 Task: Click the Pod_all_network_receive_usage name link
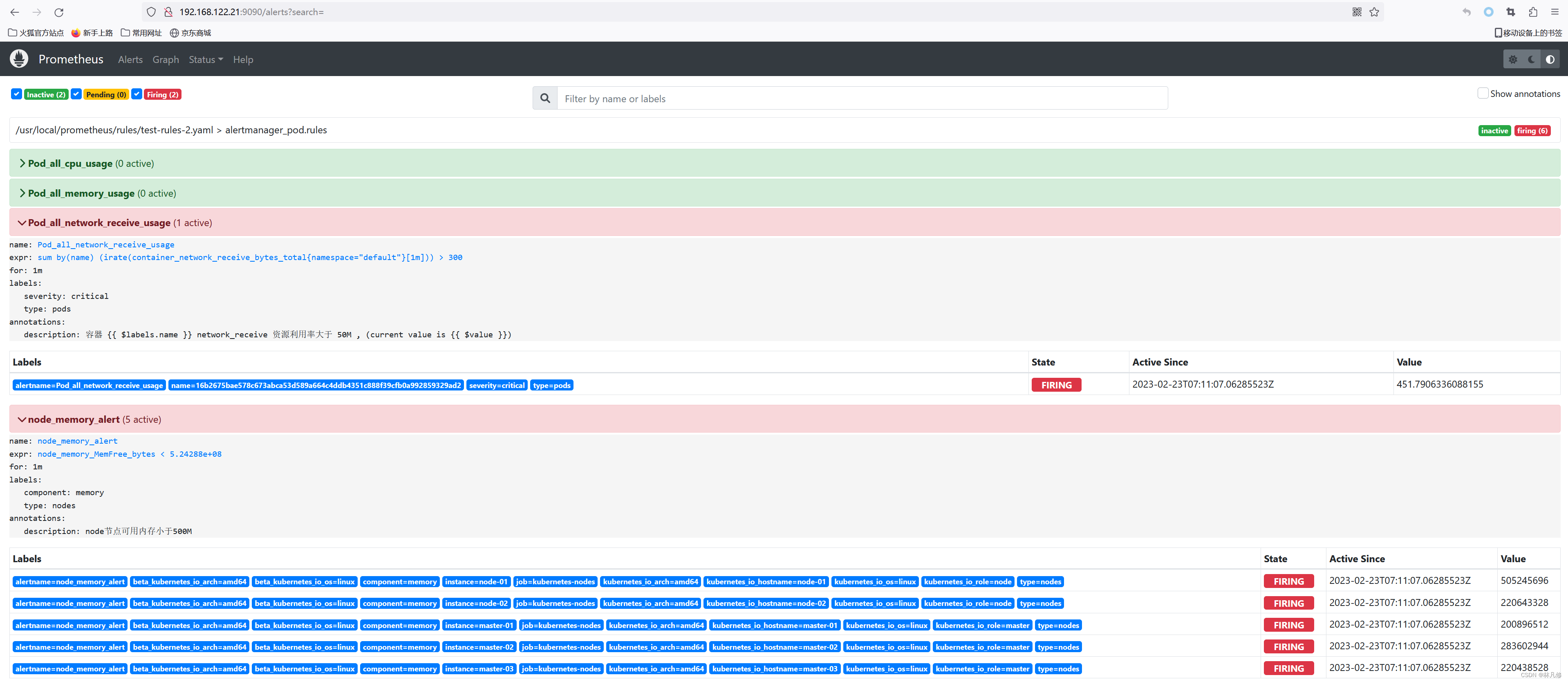tap(106, 244)
